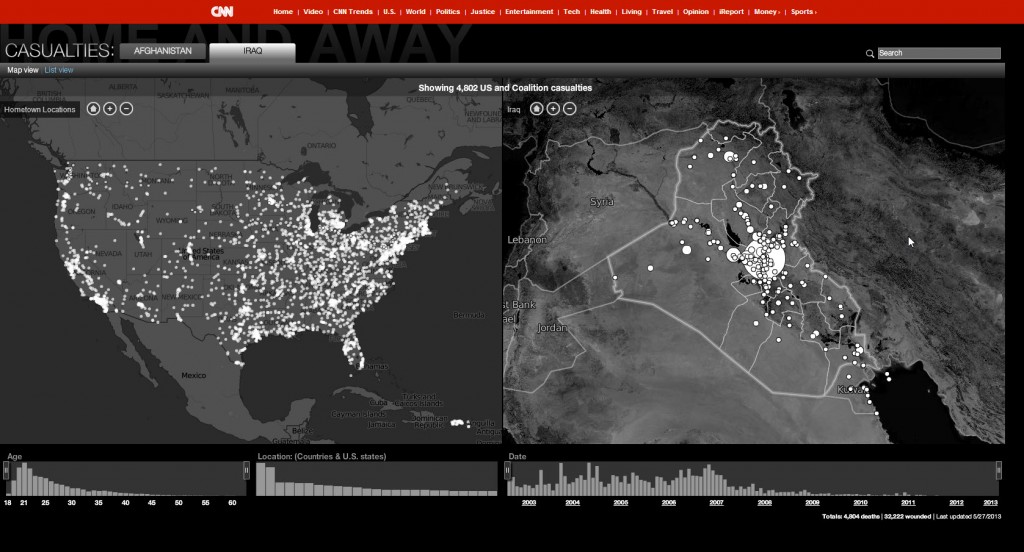Click the search magnifier icon
1024x552 pixels.
(870, 53)
